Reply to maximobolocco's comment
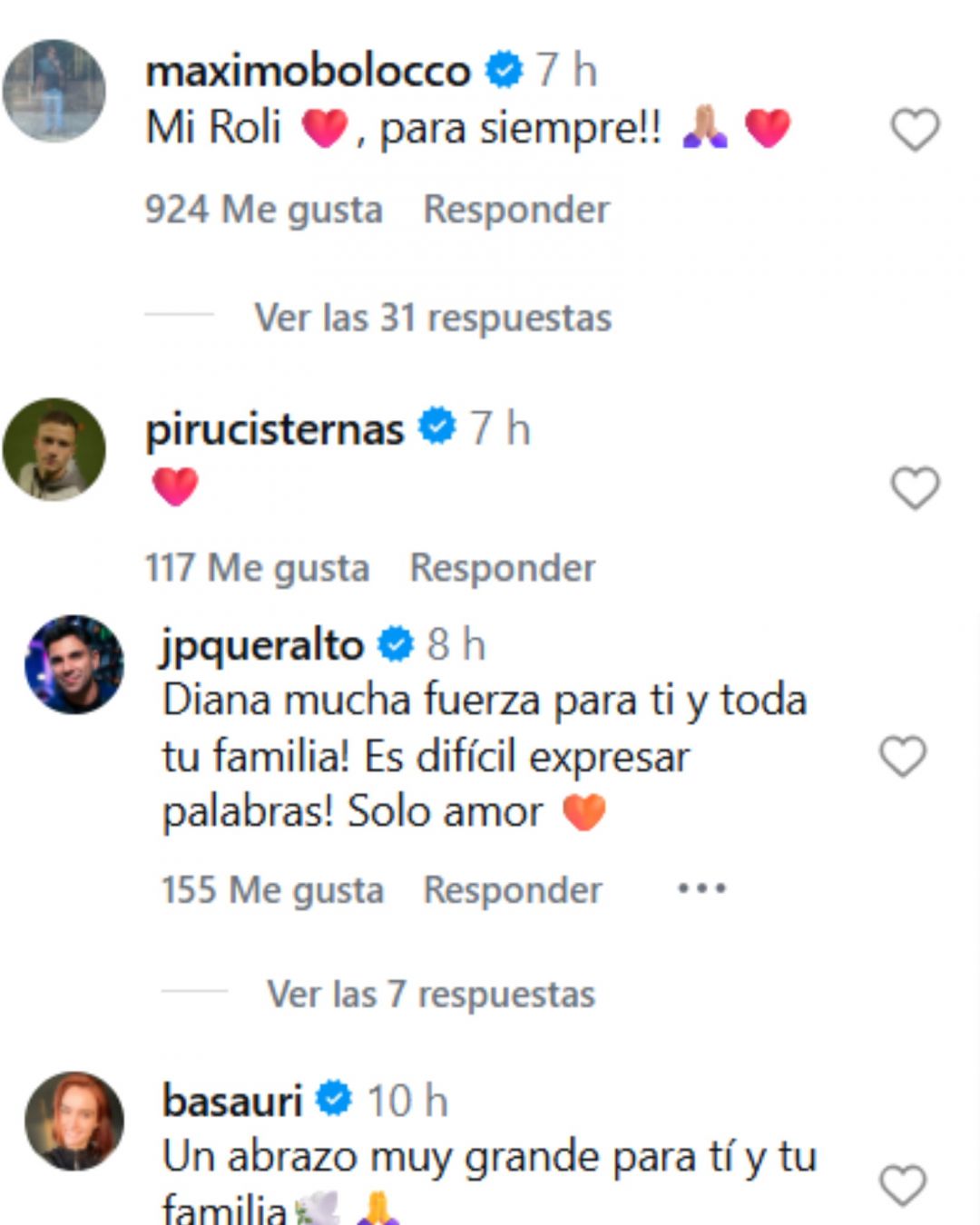The image size is (980, 1225). pos(516,210)
